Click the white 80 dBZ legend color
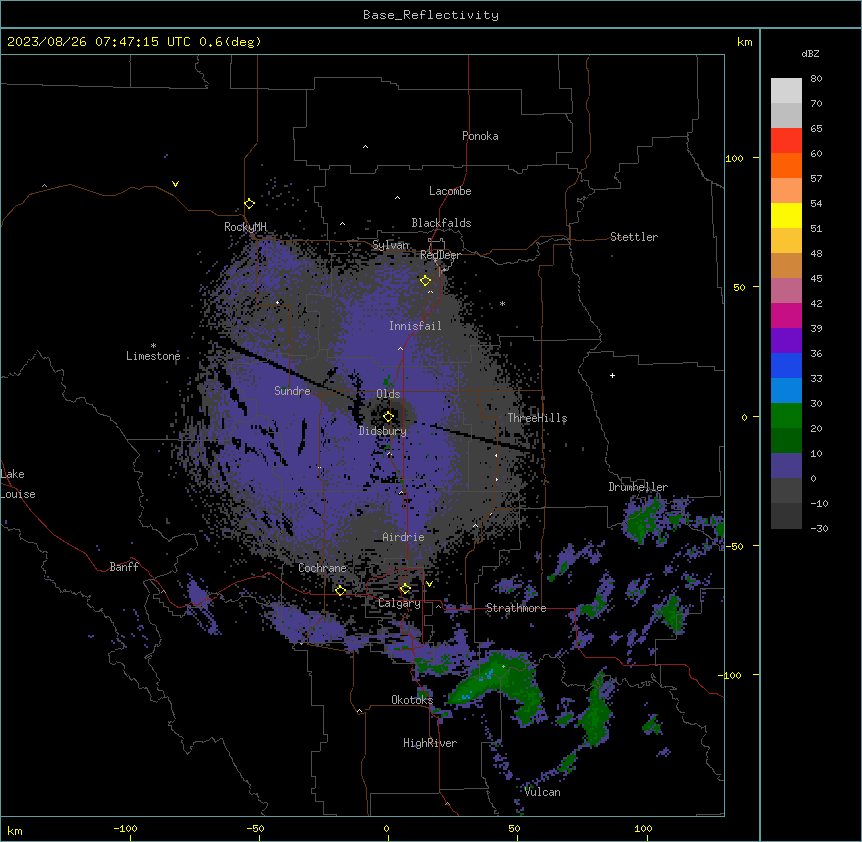The height and width of the screenshot is (842, 862). pyautogui.click(x=786, y=91)
